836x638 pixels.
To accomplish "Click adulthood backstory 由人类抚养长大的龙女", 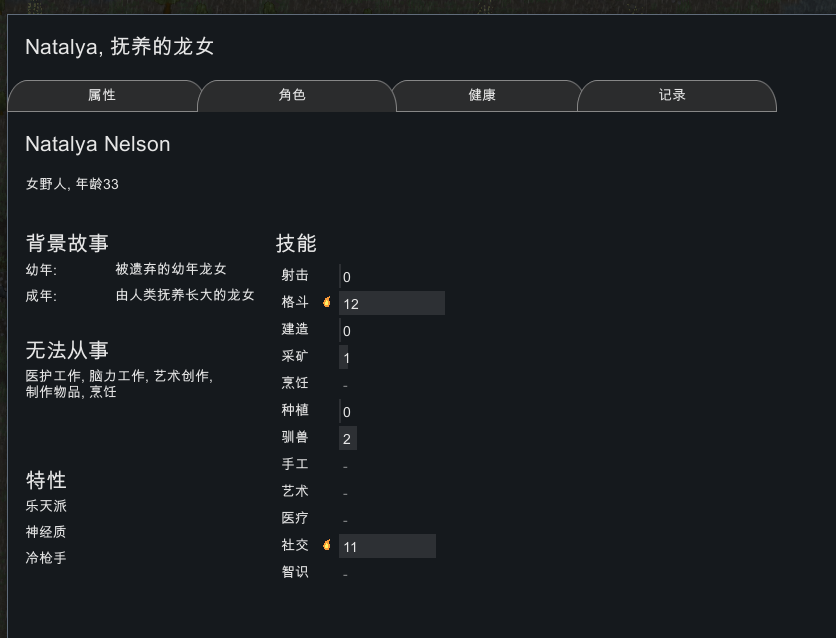I will point(185,295).
